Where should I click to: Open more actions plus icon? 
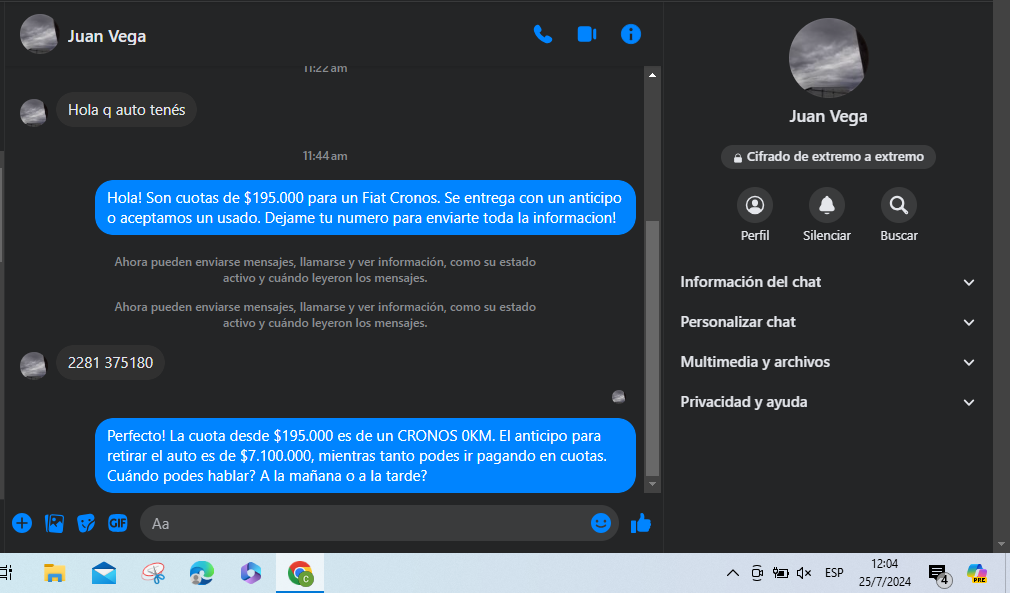(22, 523)
